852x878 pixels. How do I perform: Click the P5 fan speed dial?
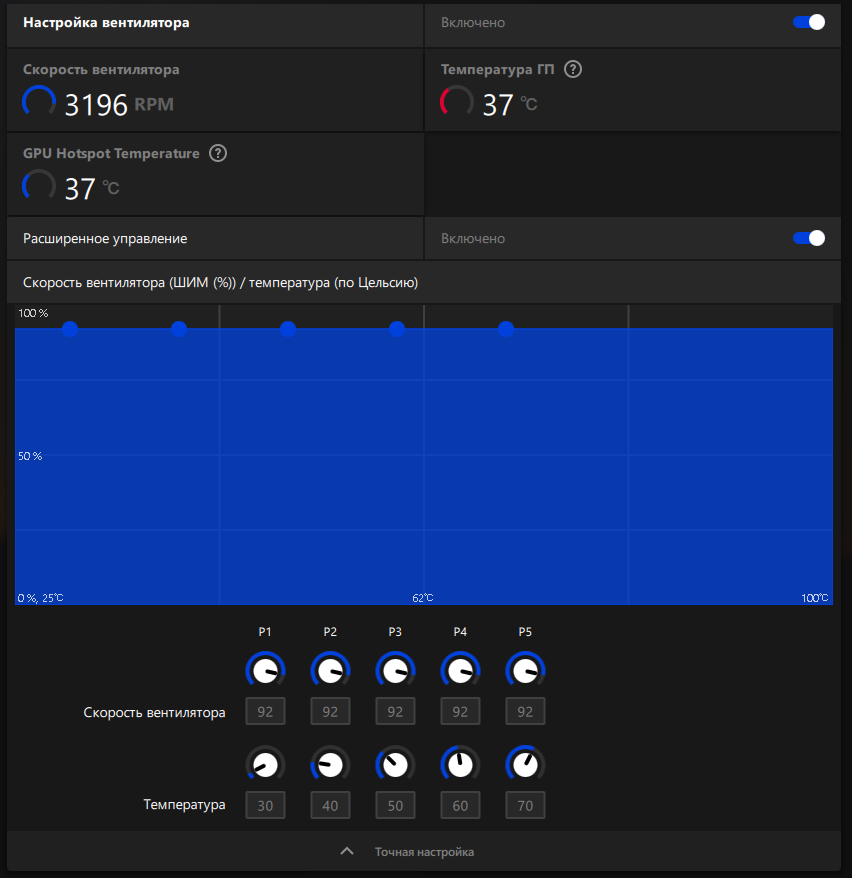(x=525, y=670)
